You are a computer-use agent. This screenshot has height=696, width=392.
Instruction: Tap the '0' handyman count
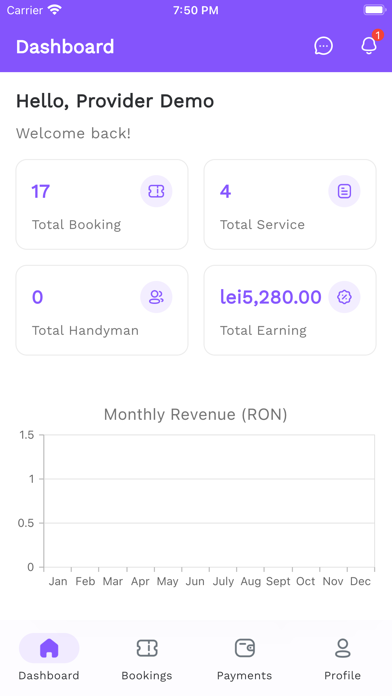tap(37, 297)
